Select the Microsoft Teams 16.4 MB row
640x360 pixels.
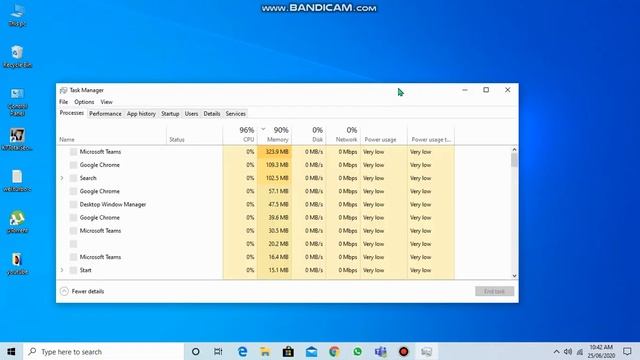(x=256, y=257)
